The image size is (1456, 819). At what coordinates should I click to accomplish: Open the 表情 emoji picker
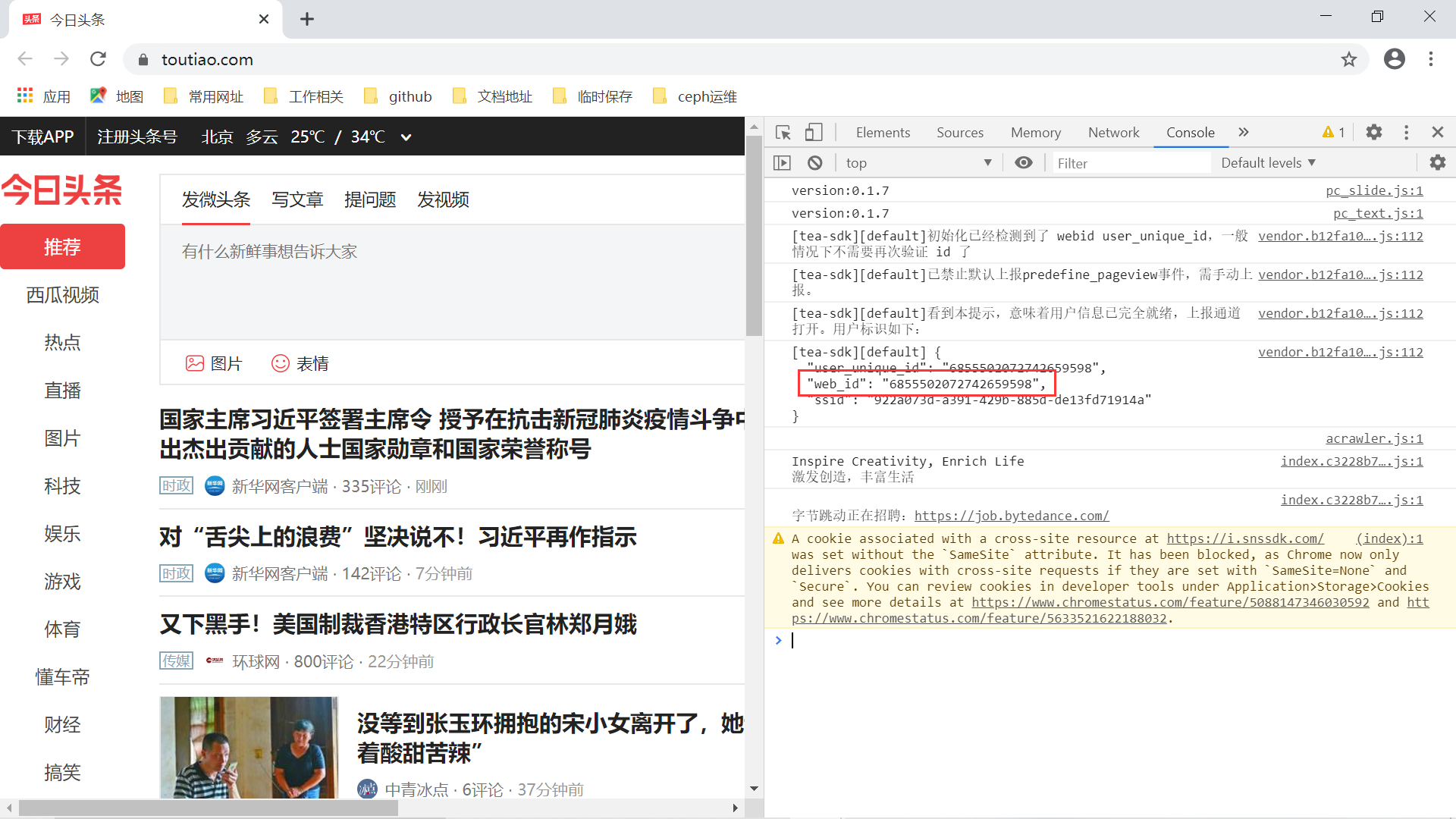(300, 364)
